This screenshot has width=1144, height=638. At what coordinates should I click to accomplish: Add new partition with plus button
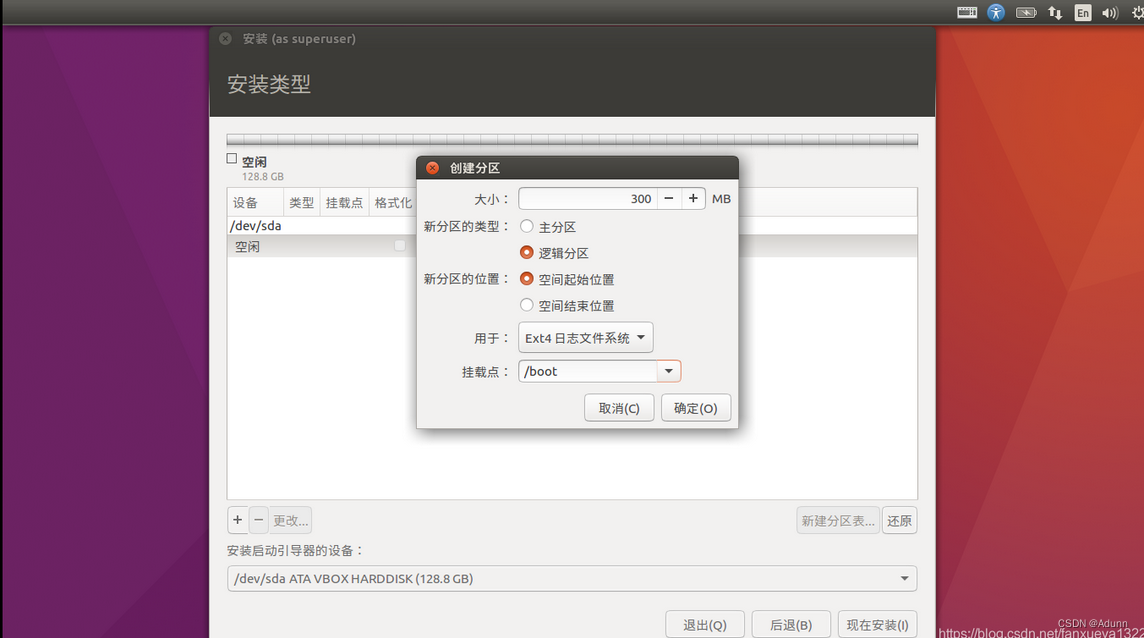coord(238,520)
